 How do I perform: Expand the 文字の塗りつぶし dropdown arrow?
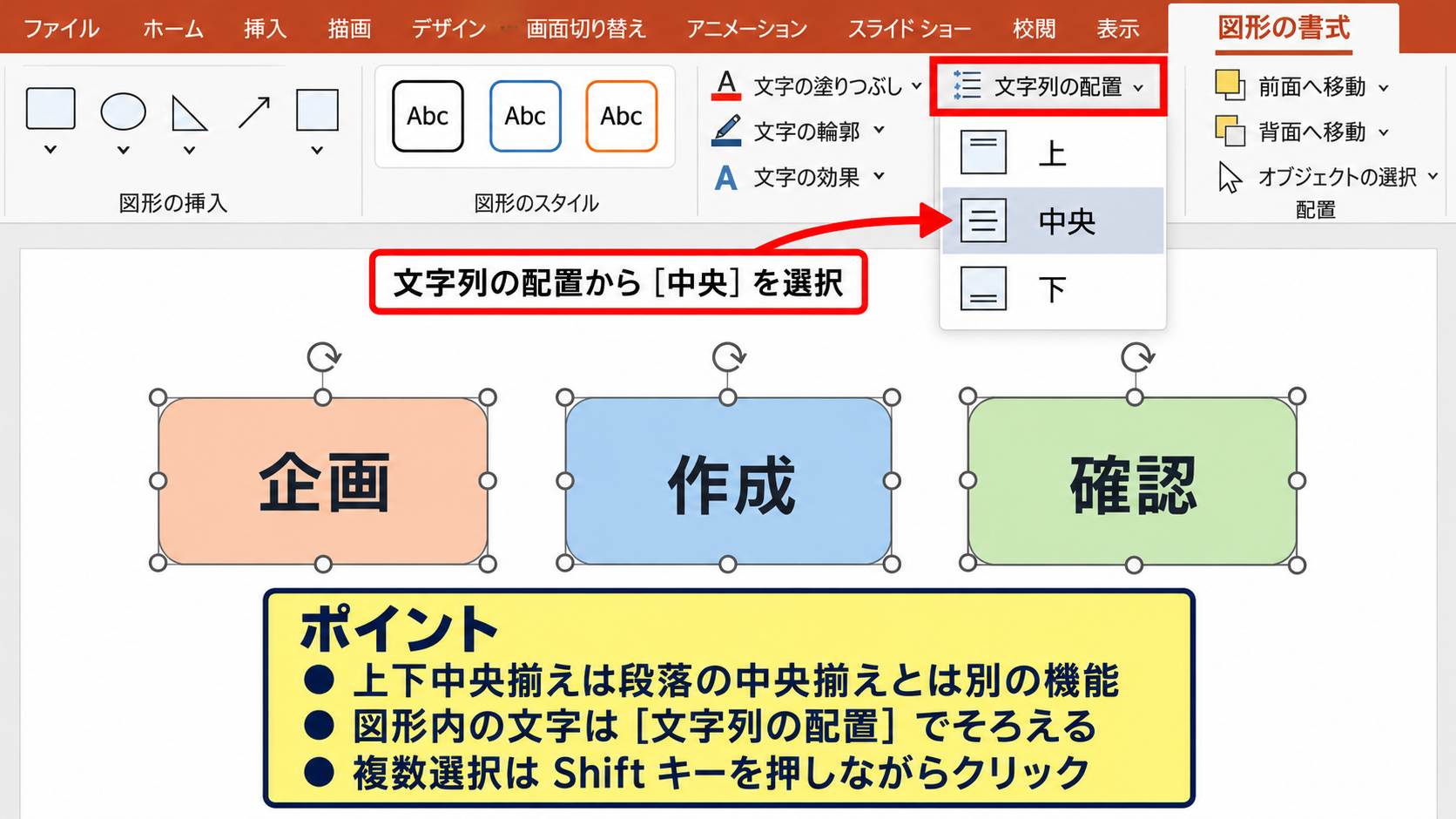[x=916, y=86]
